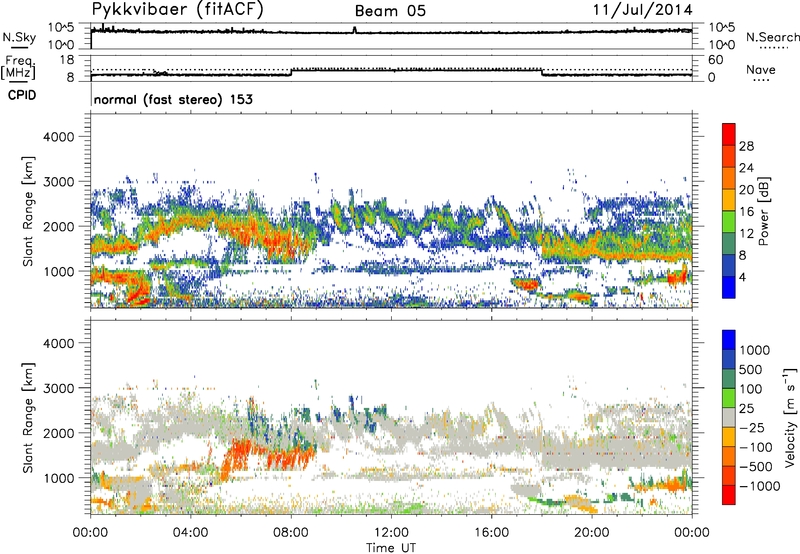Viewport: 800px width, 554px height.
Task: Select the "16:00" time tick label
Action: tap(491, 533)
